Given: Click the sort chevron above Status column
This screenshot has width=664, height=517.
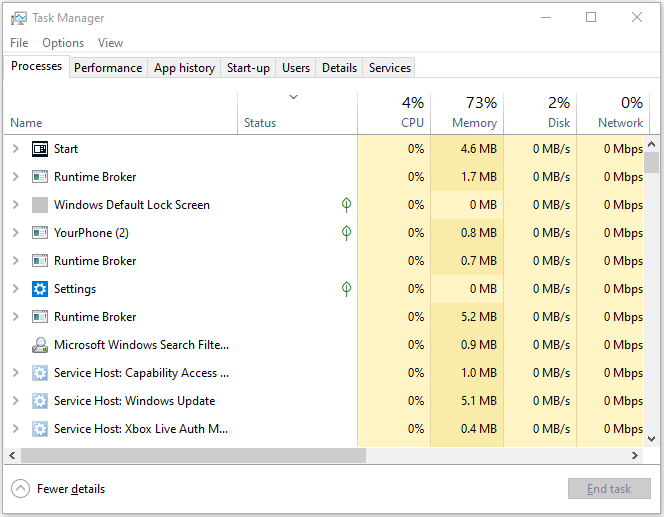Looking at the screenshot, I should pos(293,97).
